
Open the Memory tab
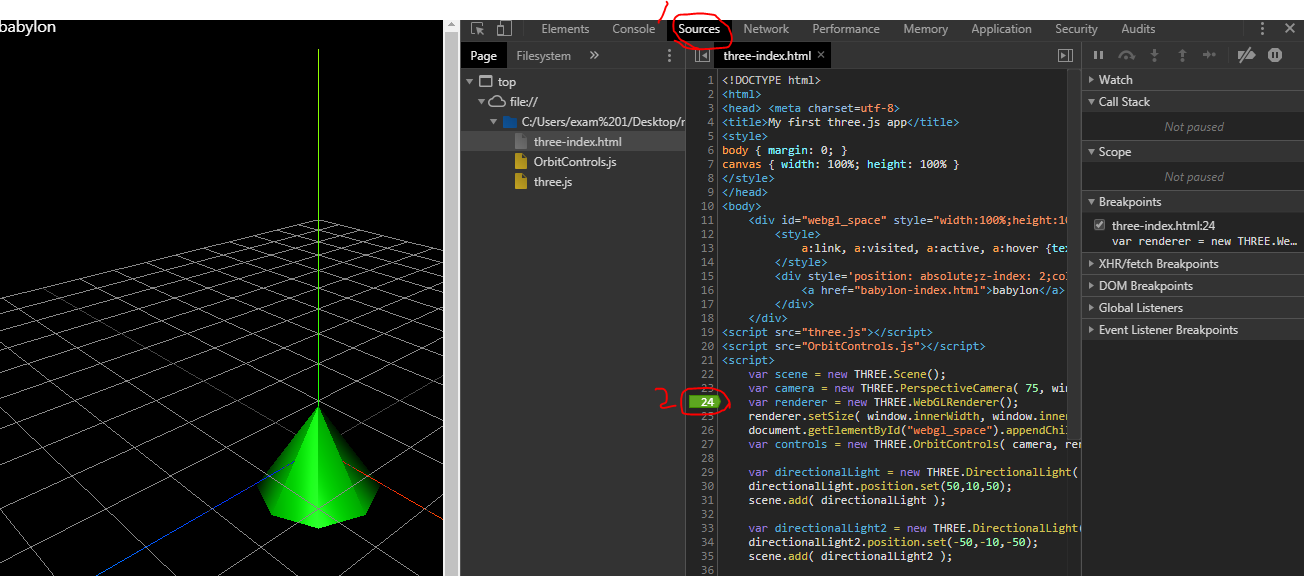925,29
